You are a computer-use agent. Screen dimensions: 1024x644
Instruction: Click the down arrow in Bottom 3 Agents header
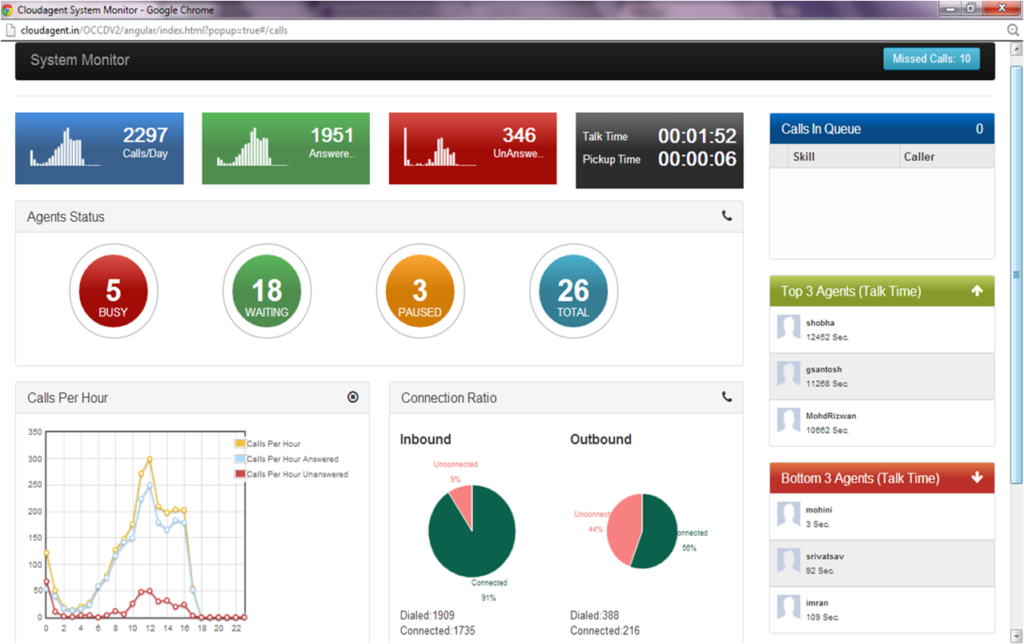[x=977, y=477]
